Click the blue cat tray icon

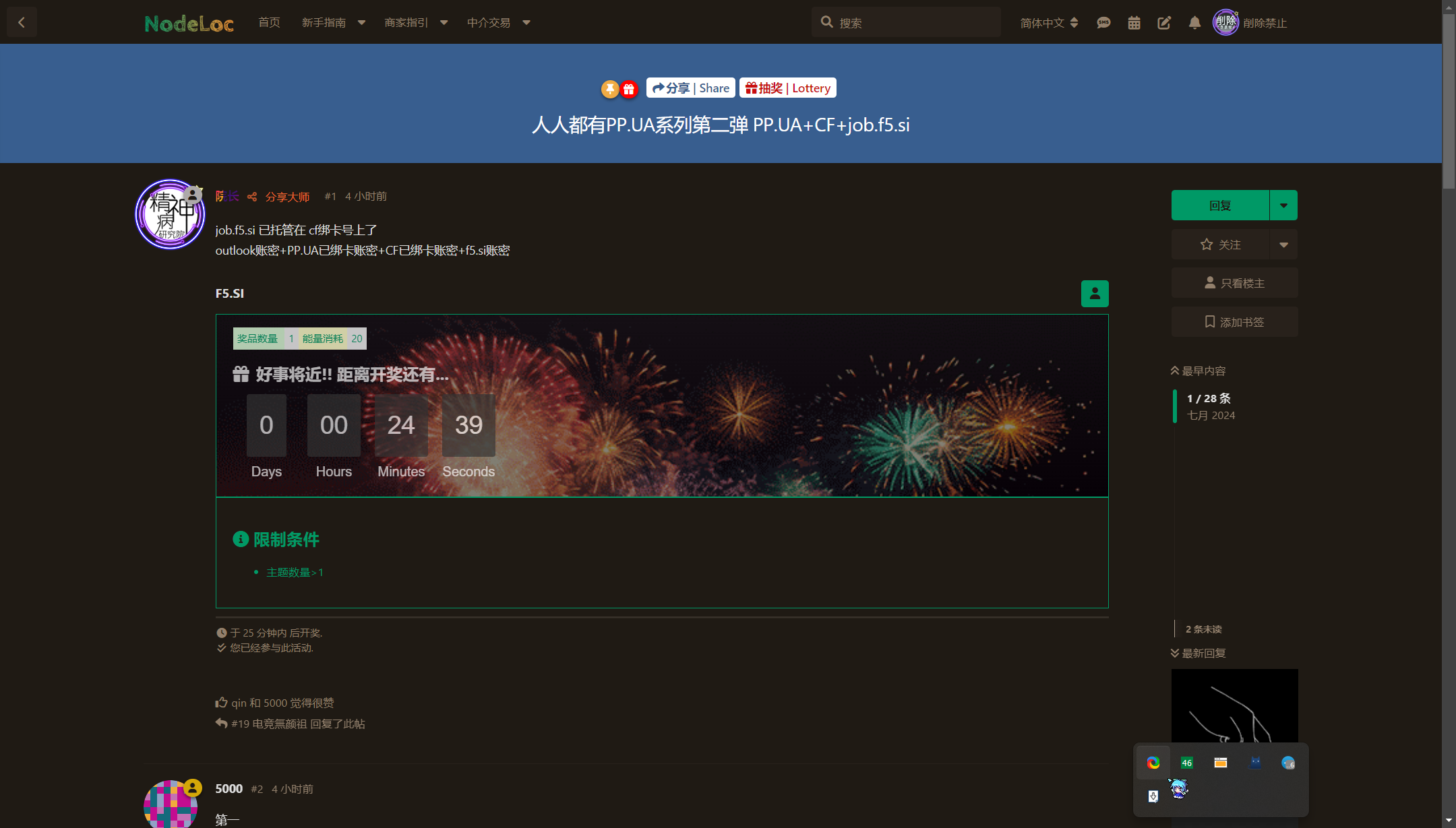point(1255,763)
